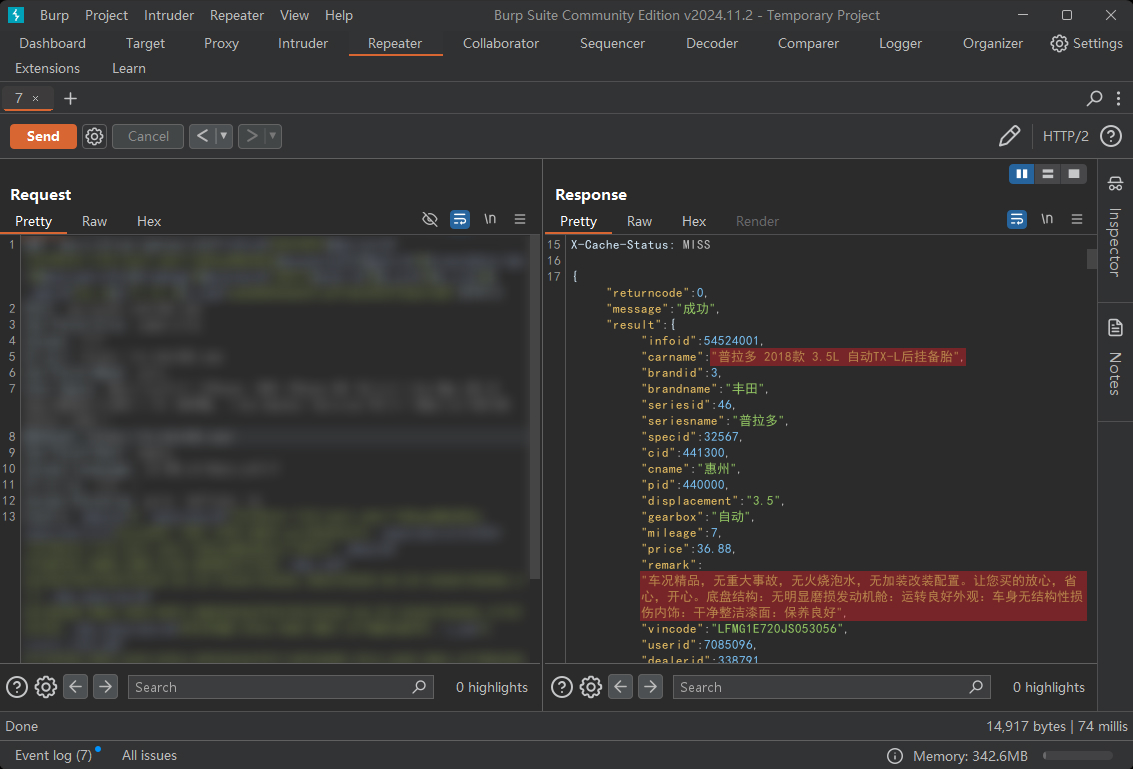Viewport: 1133px width, 769px height.
Task: Go forward to next request in history
Action: click(251, 136)
